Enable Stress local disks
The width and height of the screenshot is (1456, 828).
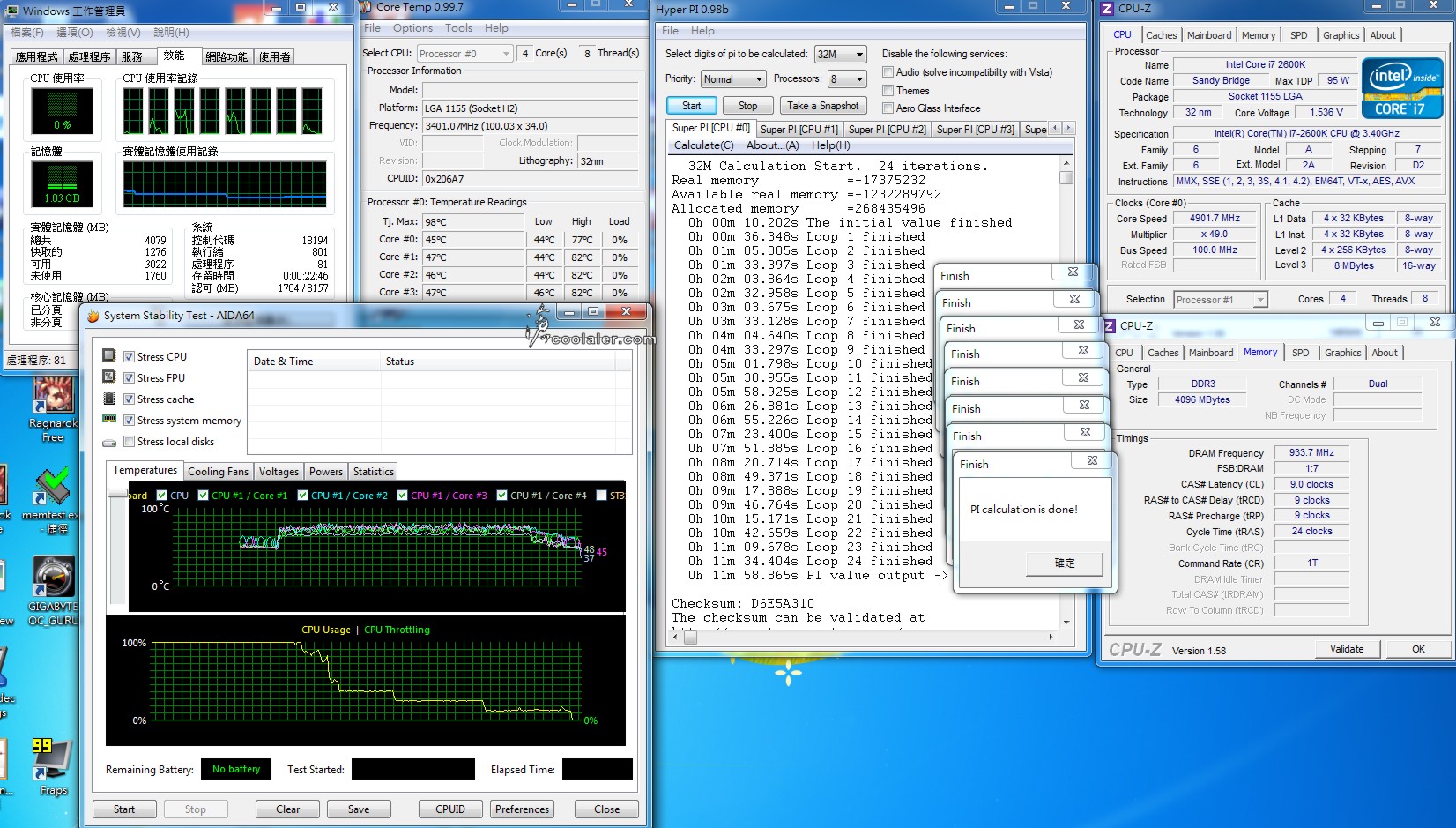click(x=130, y=442)
